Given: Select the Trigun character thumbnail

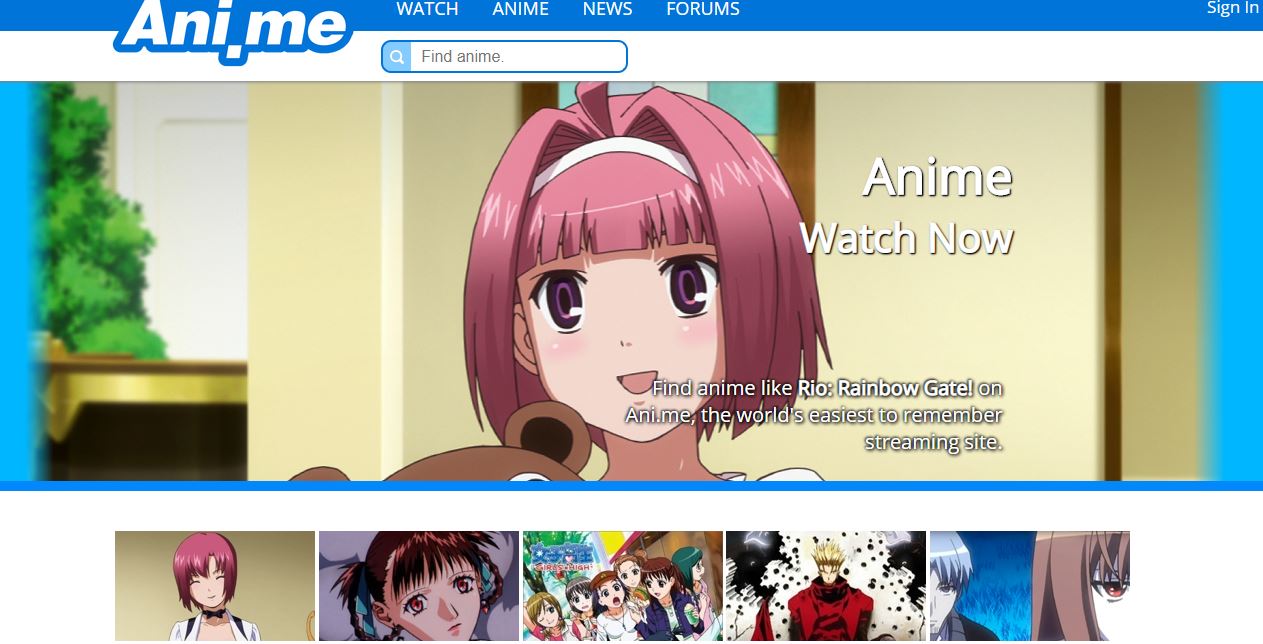Looking at the screenshot, I should (826, 586).
